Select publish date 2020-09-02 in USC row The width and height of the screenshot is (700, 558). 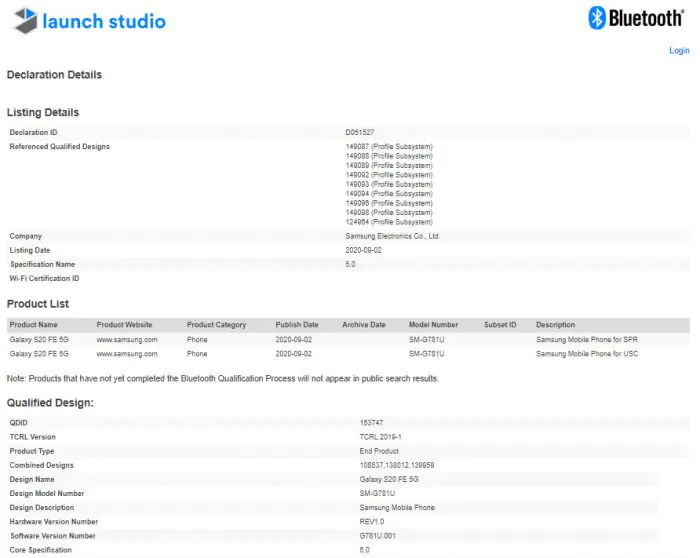coord(293,354)
